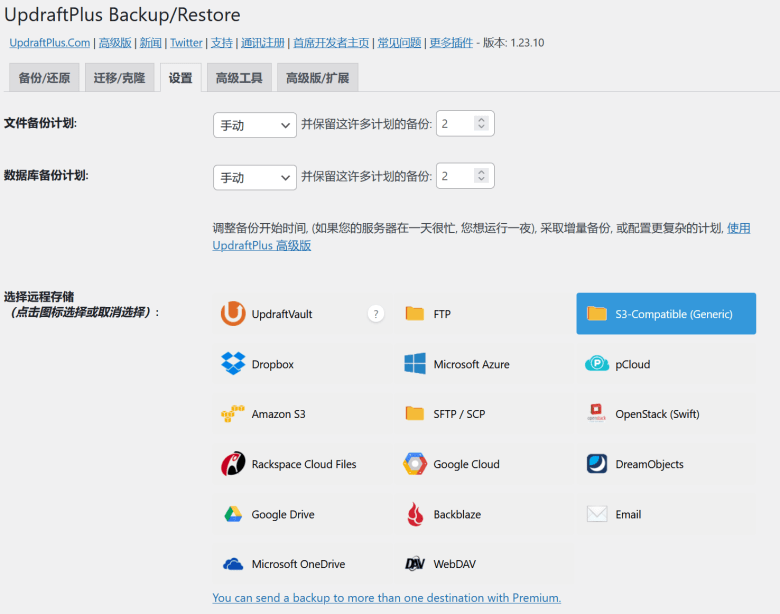Open the 常见问题 link
The image size is (780, 614).
[399, 43]
